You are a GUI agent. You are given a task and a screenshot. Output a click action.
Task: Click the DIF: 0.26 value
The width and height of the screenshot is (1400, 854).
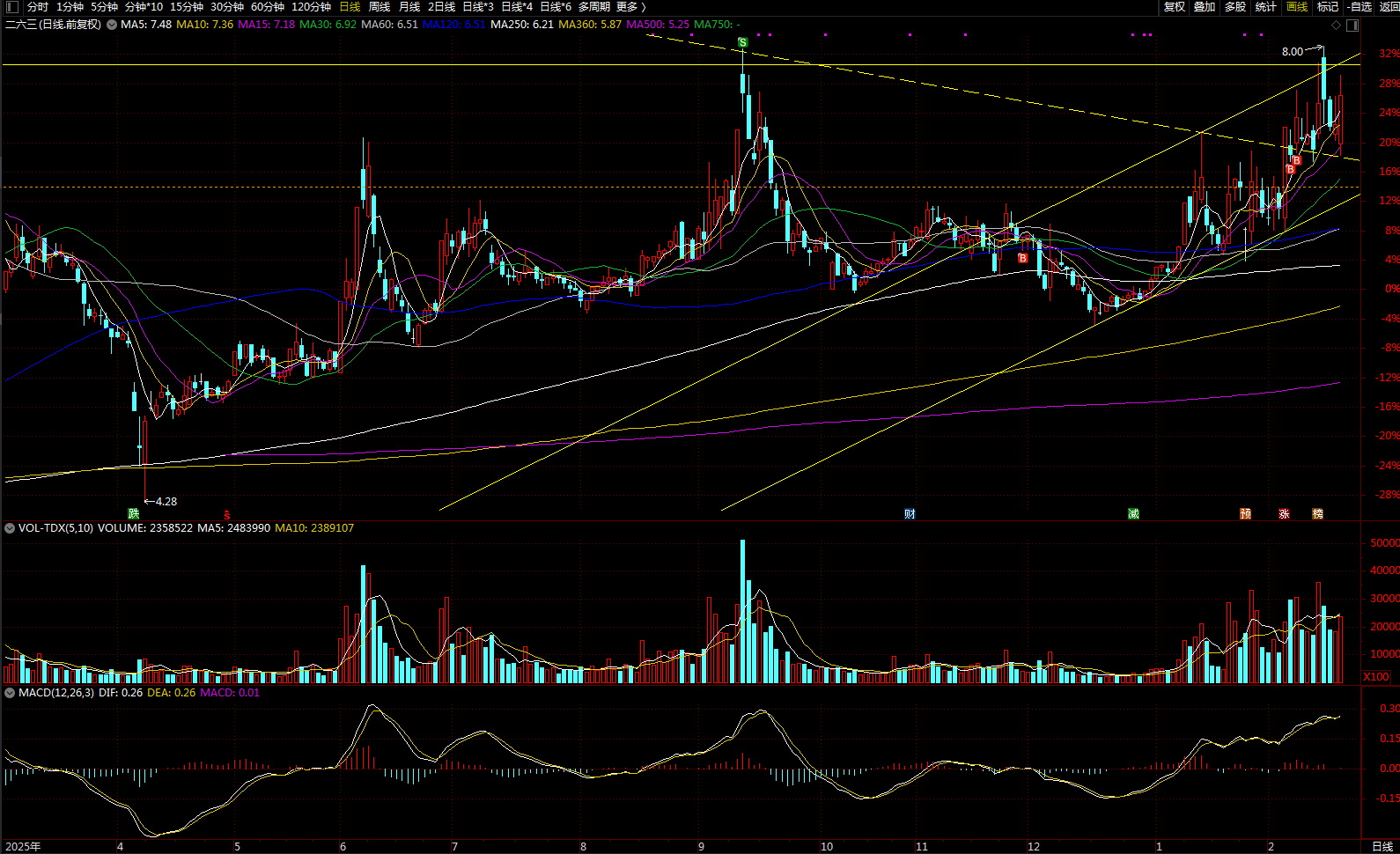[121, 693]
